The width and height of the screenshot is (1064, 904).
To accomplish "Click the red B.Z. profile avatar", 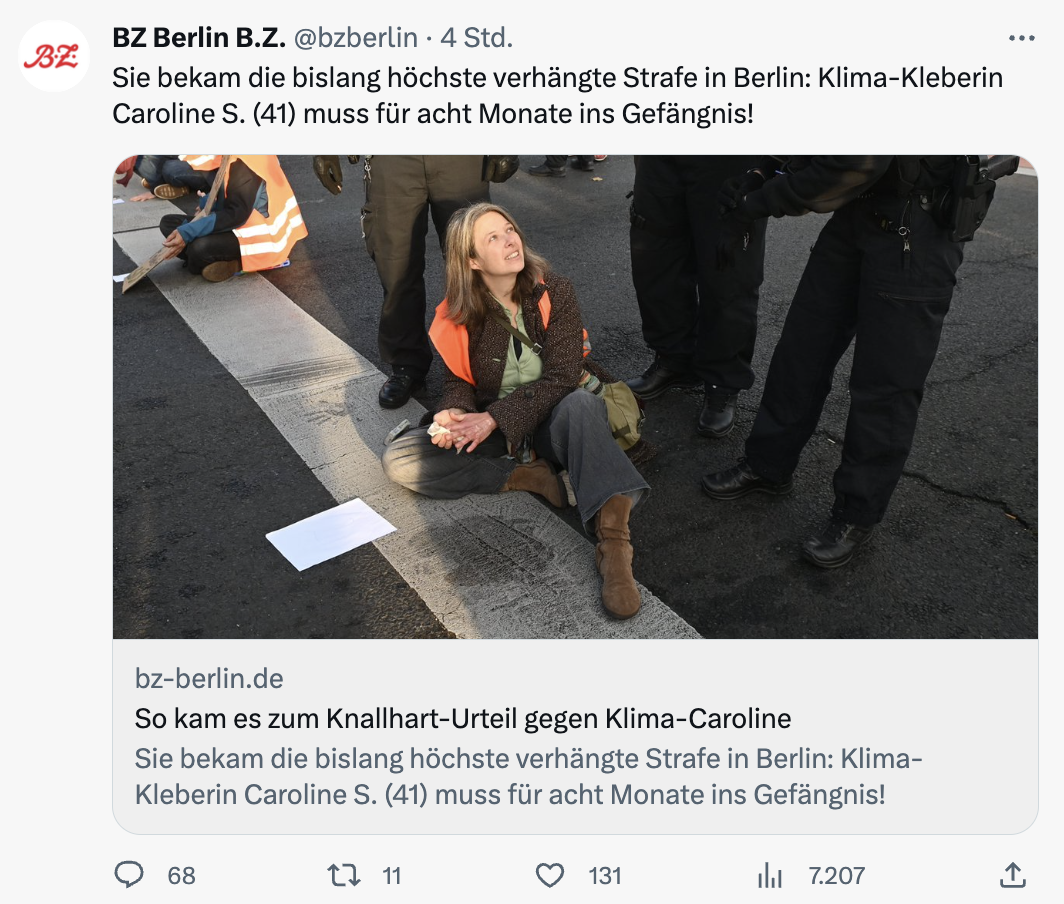I will [x=53, y=56].
